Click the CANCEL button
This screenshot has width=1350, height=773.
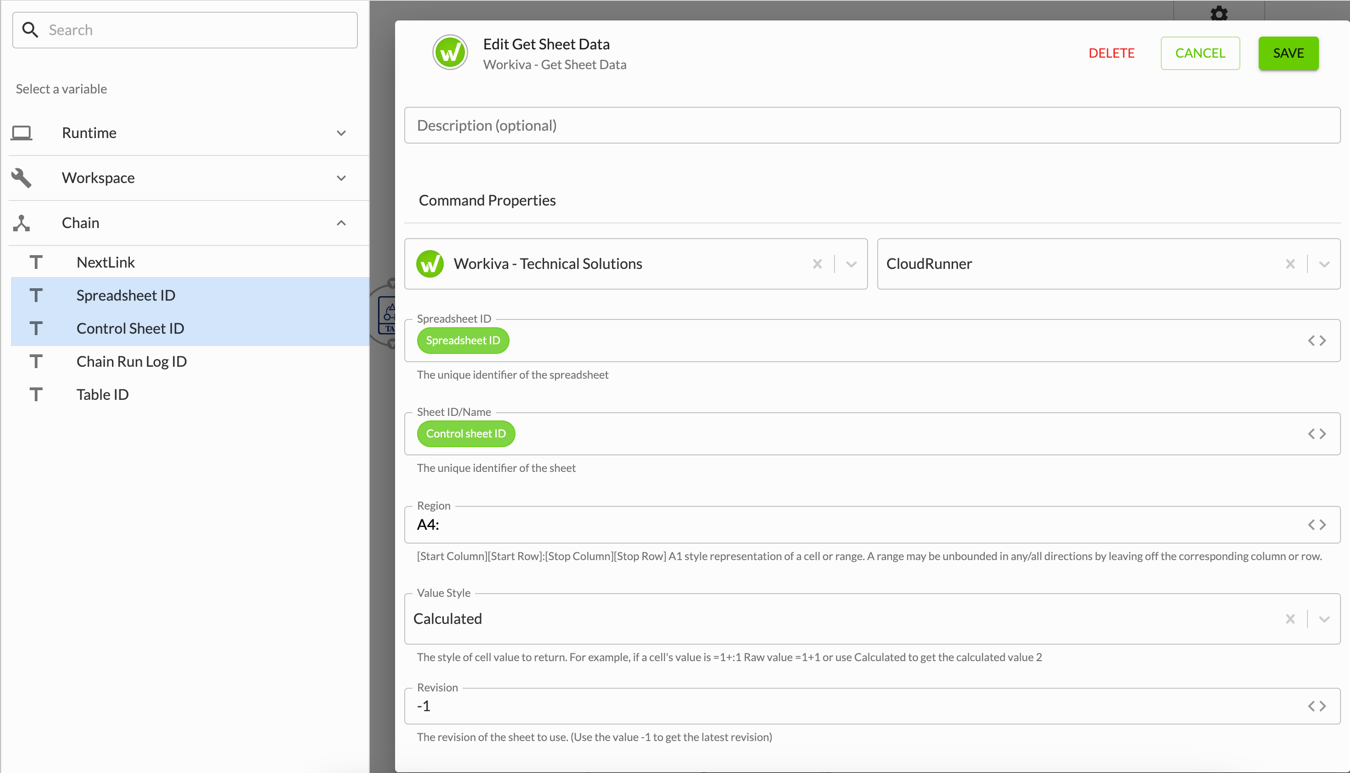[x=1200, y=53]
